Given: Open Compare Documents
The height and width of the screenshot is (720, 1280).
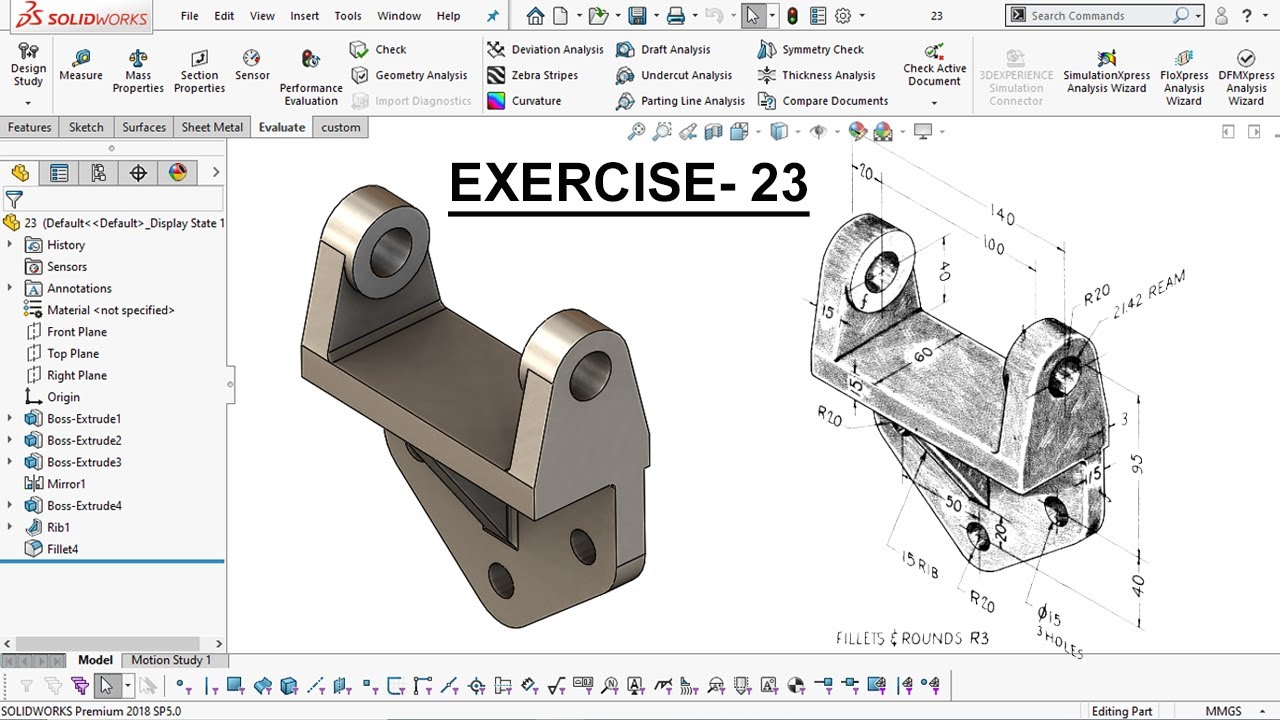Looking at the screenshot, I should click(x=823, y=101).
